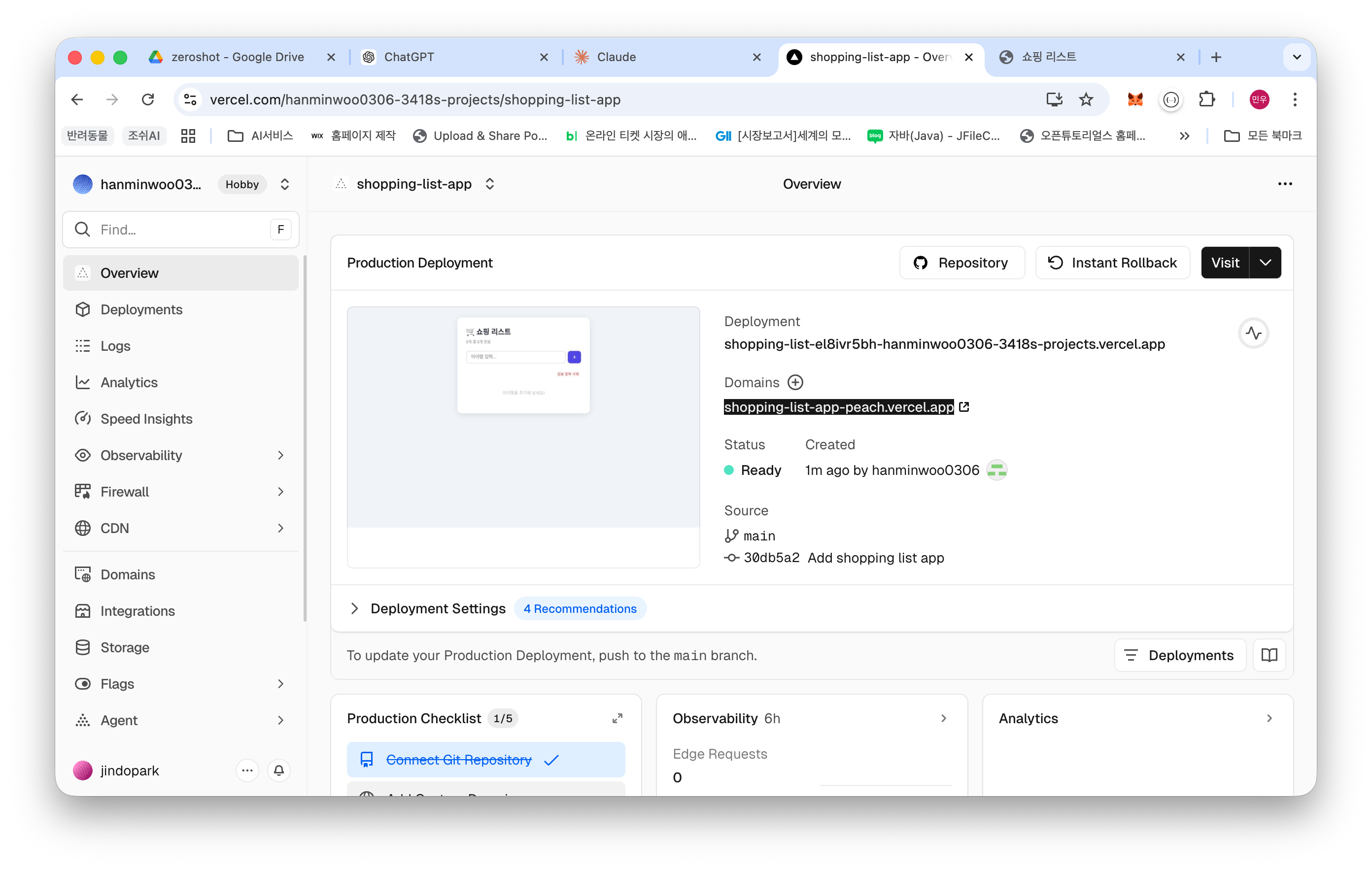This screenshot has width=1372, height=869.
Task: Open the browser extensions puzzle icon
Action: point(1207,100)
